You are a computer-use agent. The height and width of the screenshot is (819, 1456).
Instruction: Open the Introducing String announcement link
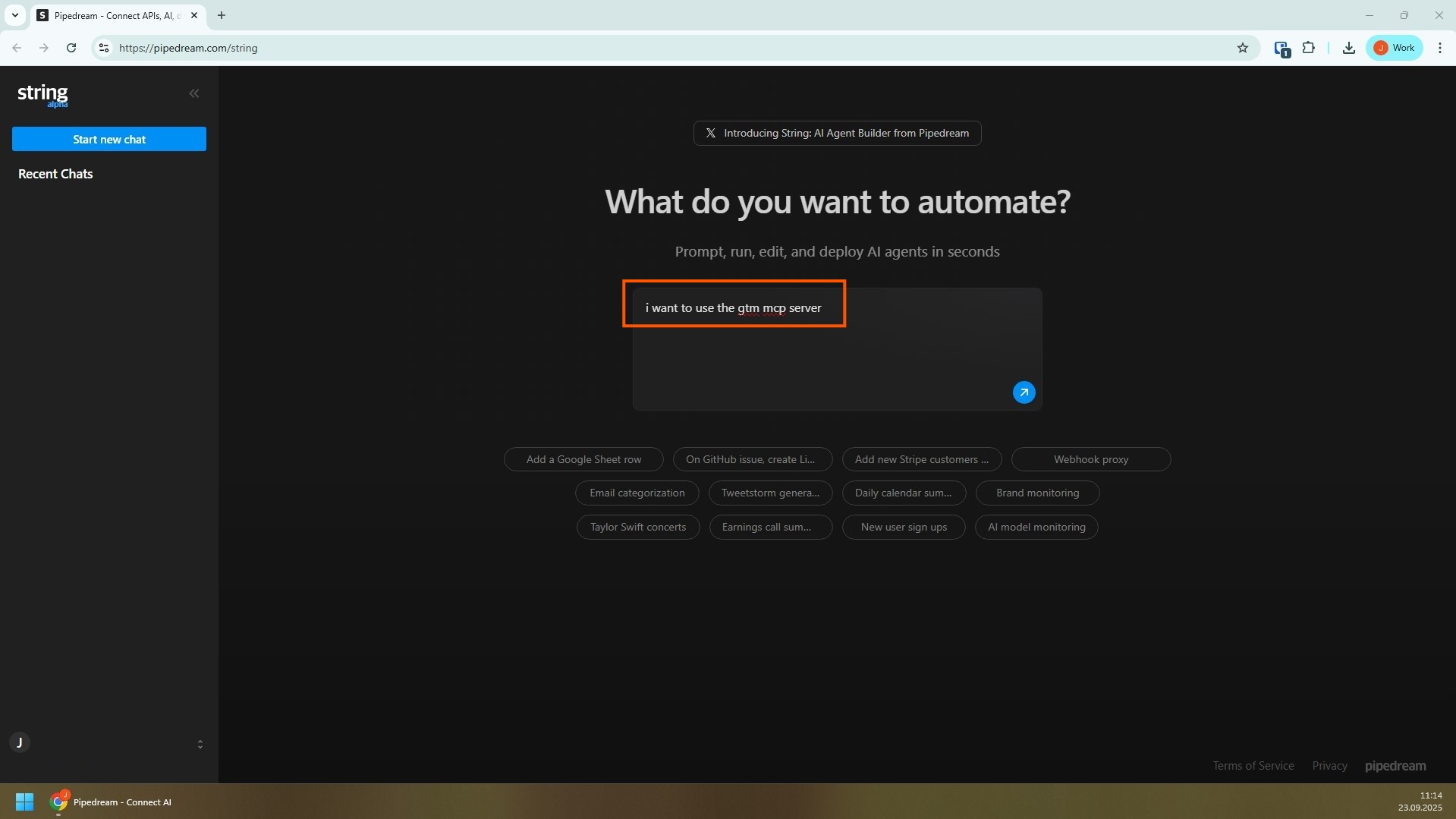click(837, 133)
